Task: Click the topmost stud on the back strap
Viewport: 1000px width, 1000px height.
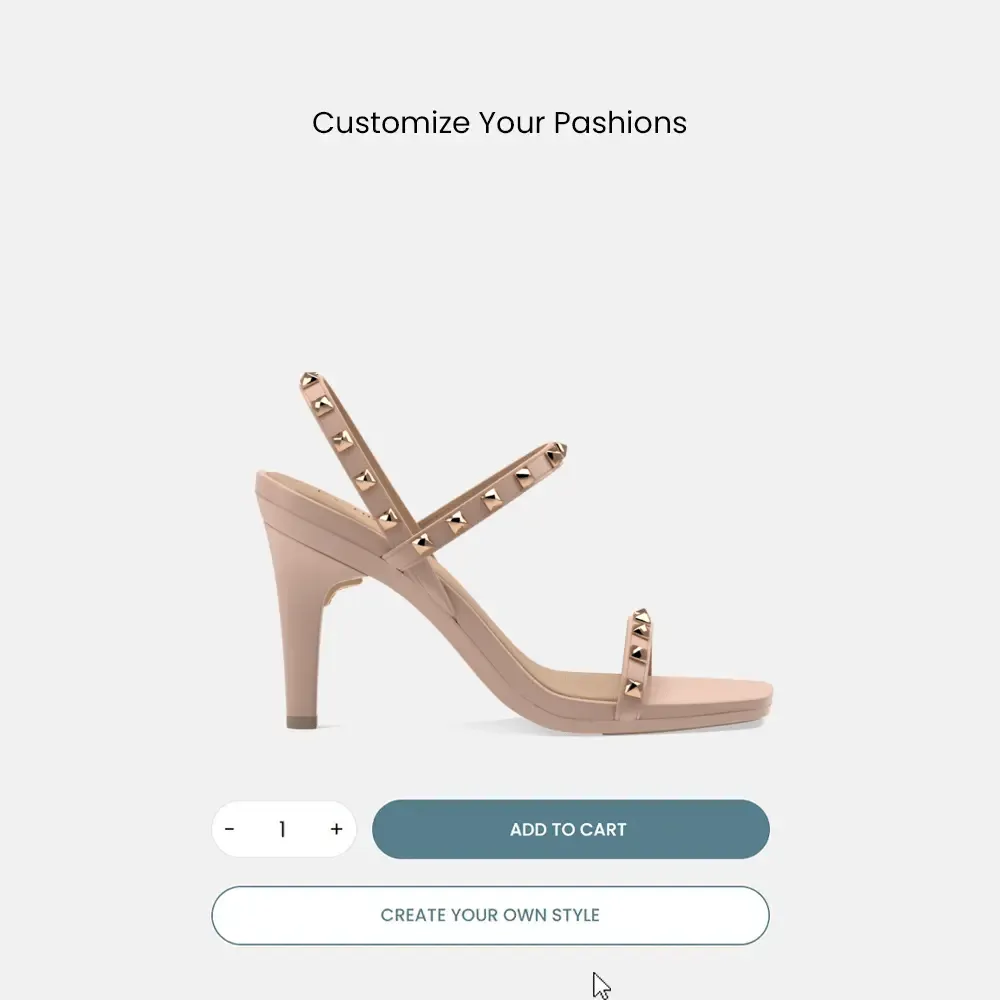Action: click(x=311, y=381)
